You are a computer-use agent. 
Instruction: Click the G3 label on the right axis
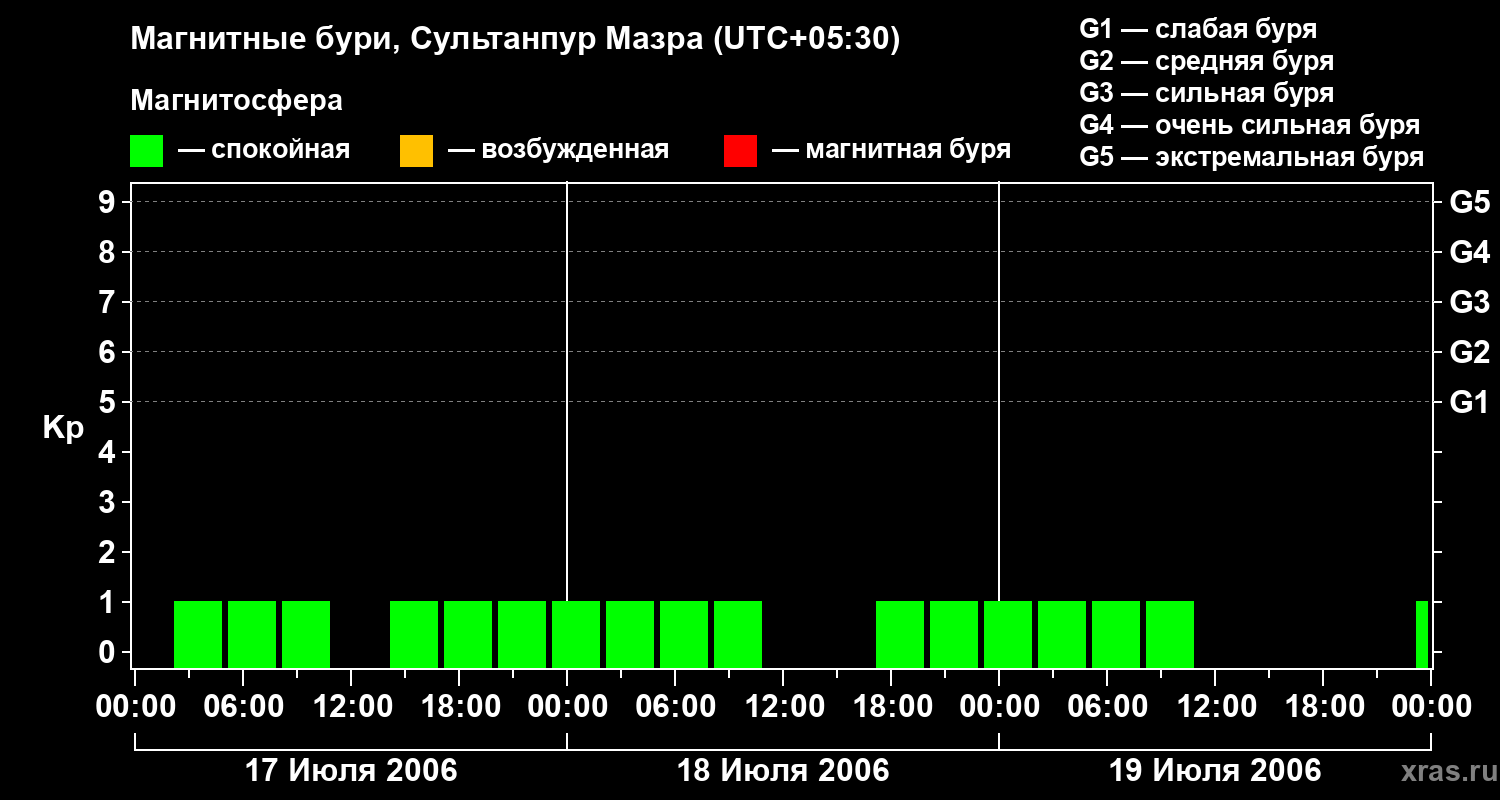[x=1470, y=302]
